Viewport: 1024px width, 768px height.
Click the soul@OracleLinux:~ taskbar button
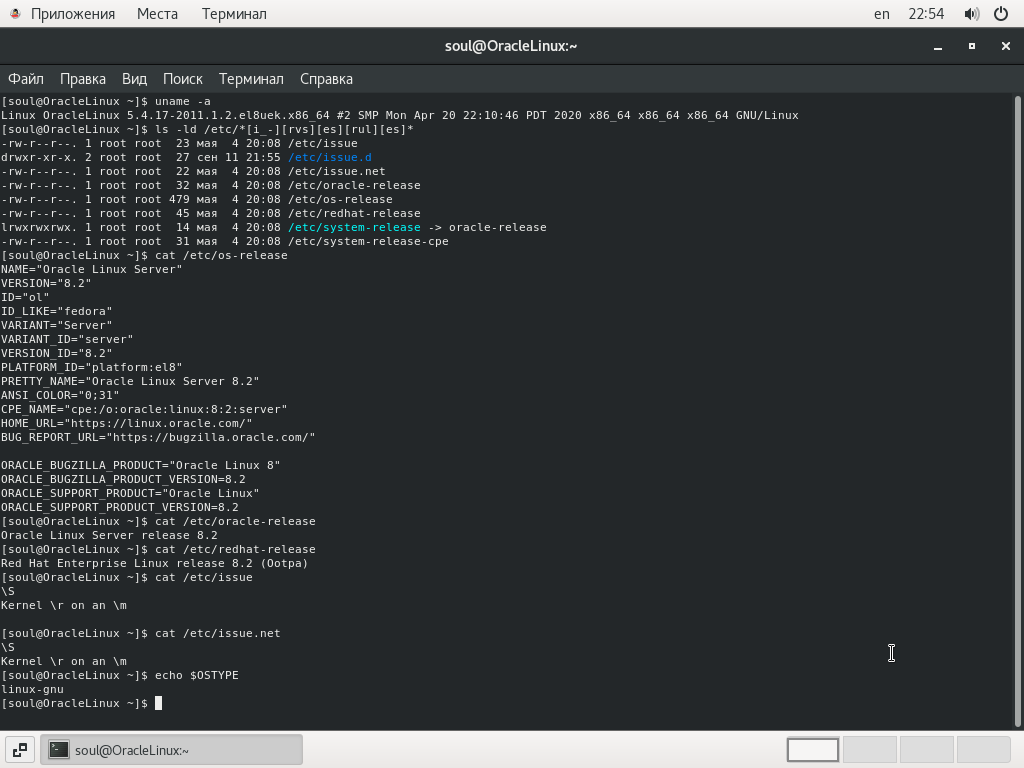(171, 750)
